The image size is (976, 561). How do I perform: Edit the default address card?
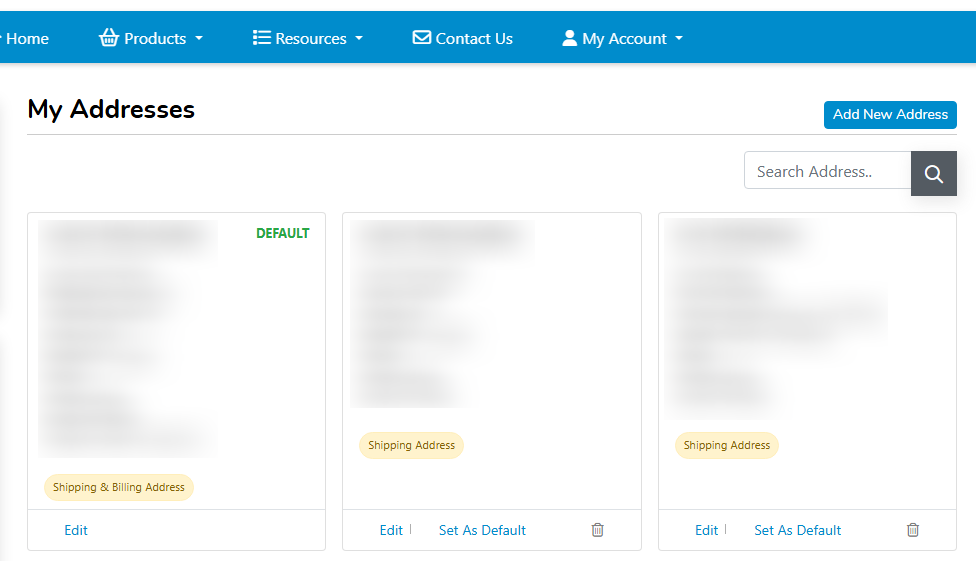click(x=76, y=530)
